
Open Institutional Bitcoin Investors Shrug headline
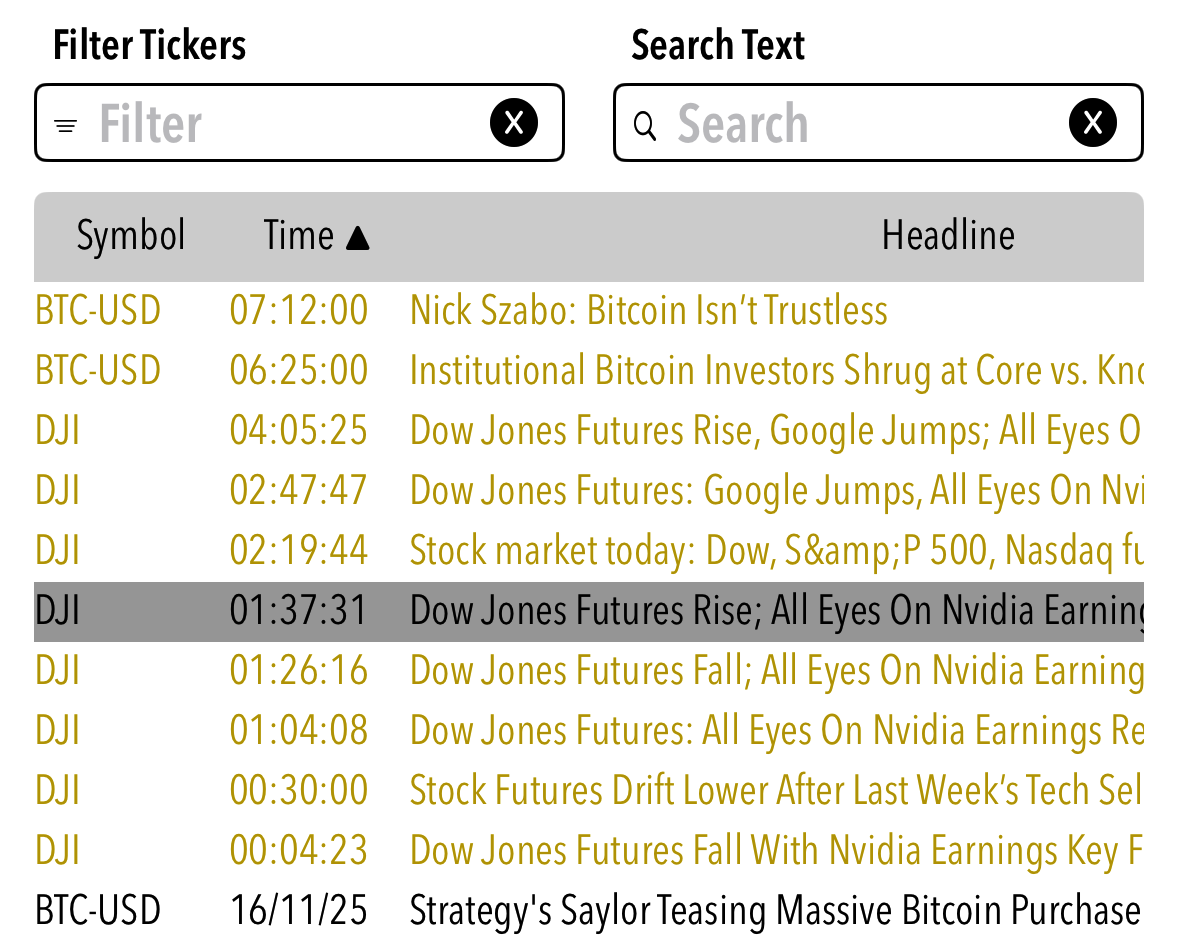(775, 371)
